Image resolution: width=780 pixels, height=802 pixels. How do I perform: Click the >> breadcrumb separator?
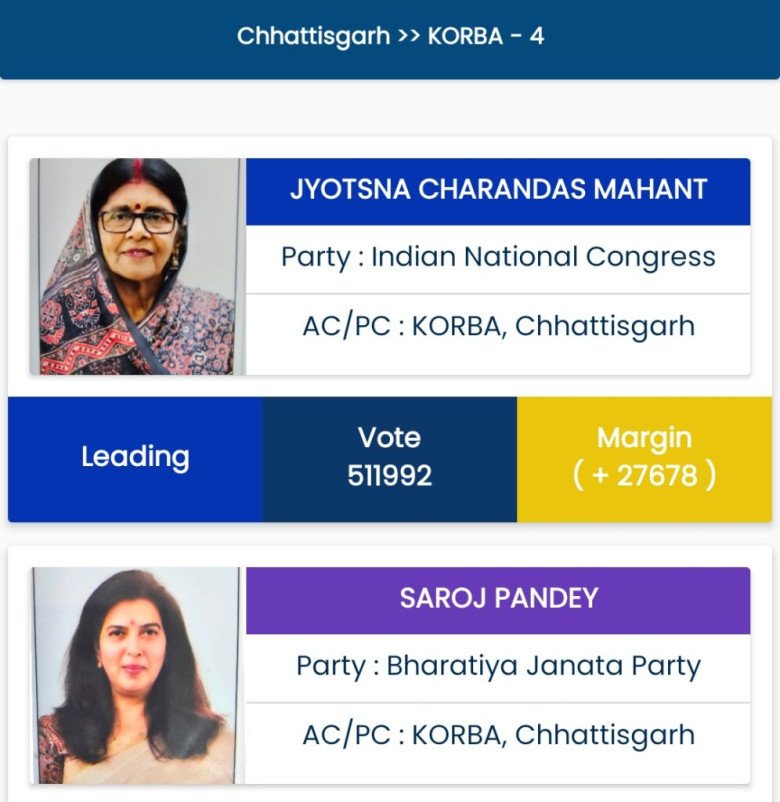click(x=409, y=36)
